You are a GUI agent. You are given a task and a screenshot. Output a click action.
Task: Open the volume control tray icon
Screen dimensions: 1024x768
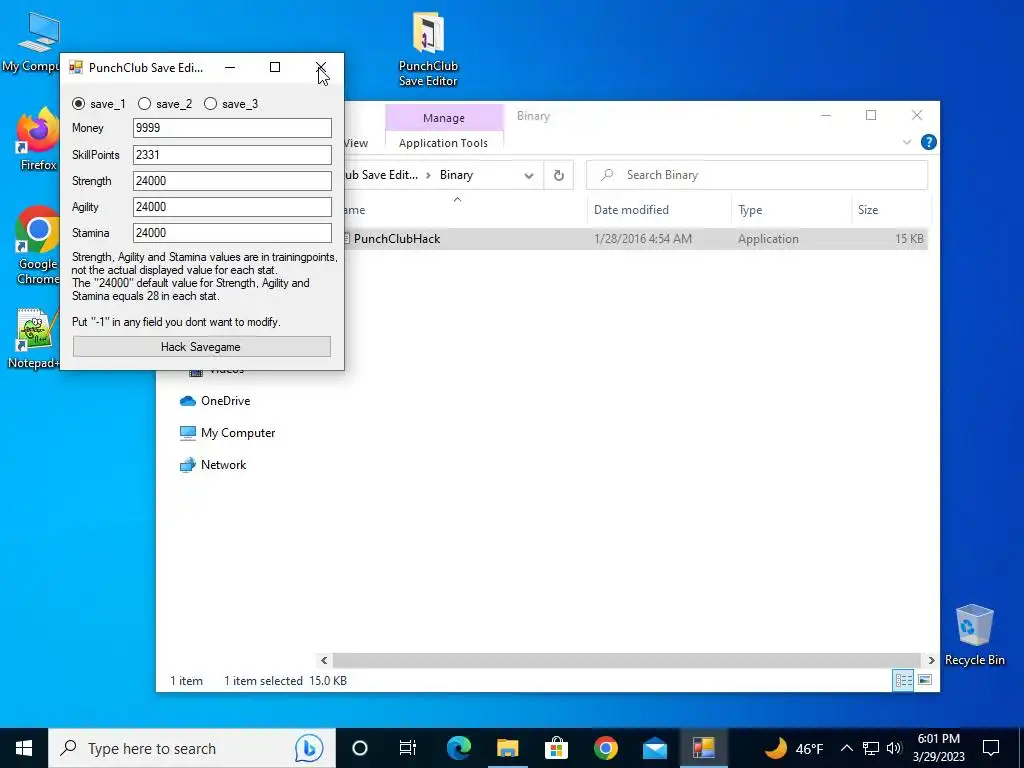(x=894, y=748)
